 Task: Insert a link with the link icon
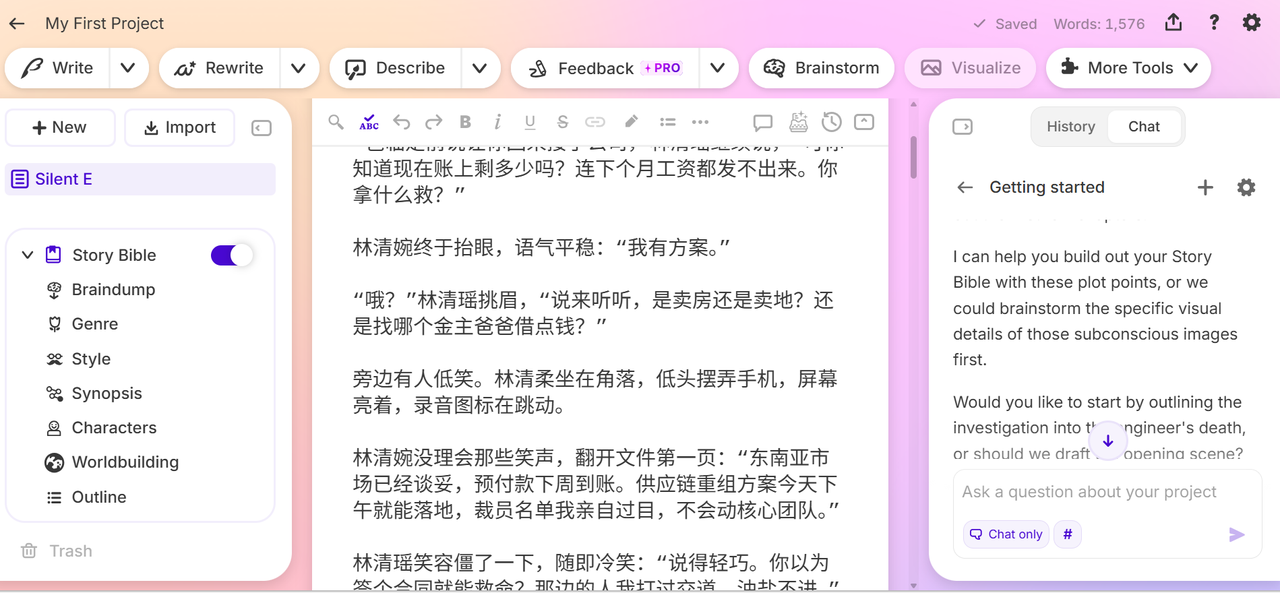tap(595, 122)
